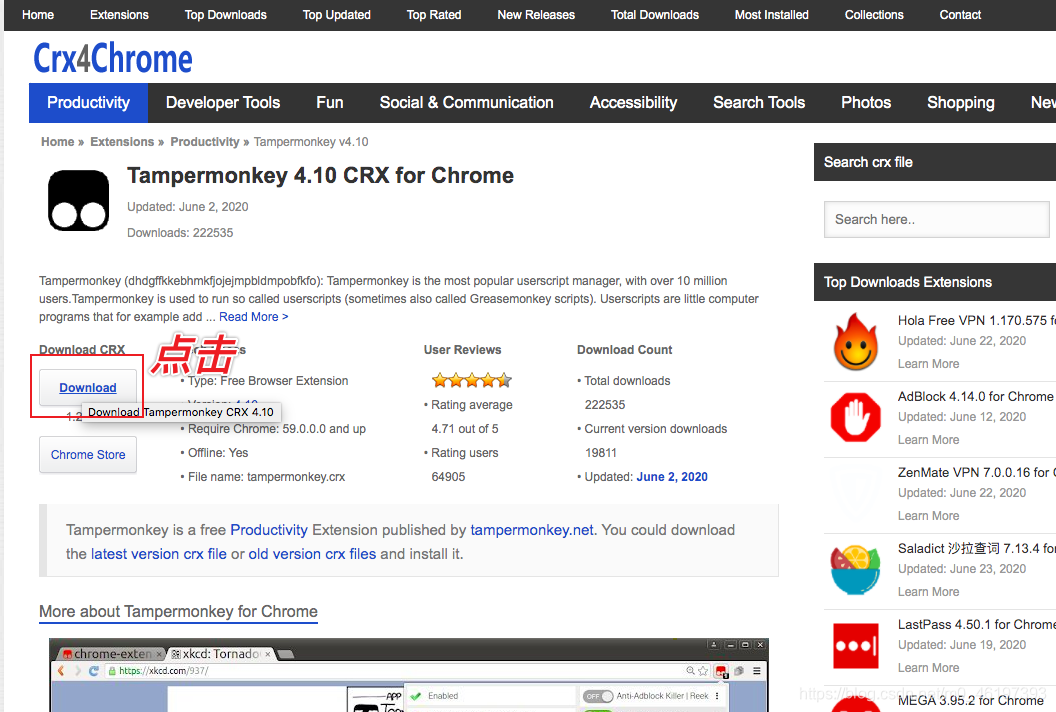1056x712 pixels.
Task: Click Home in the breadcrumb
Action: click(57, 142)
